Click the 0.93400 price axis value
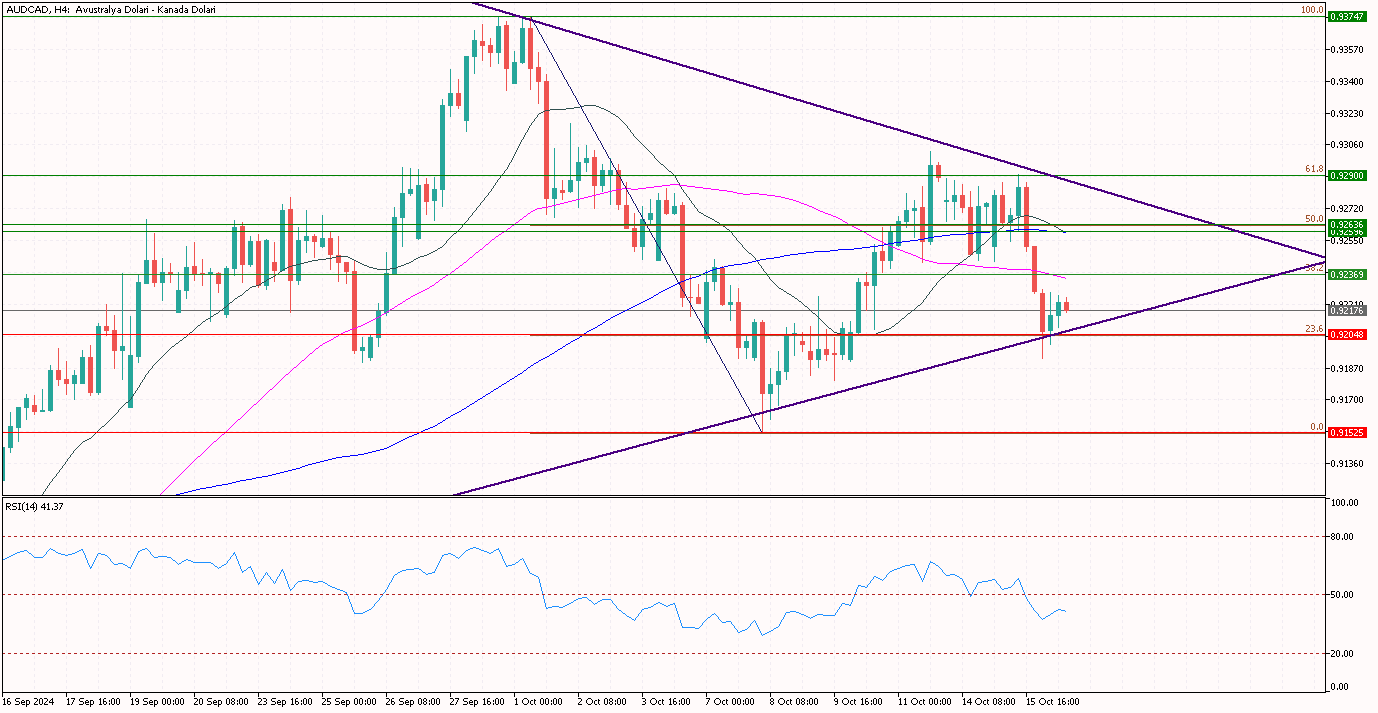The height and width of the screenshot is (713, 1378). 1346,81
